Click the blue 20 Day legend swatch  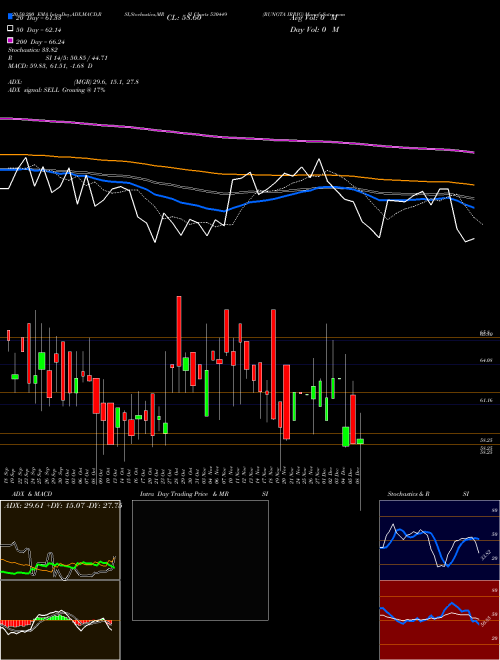click(10, 17)
